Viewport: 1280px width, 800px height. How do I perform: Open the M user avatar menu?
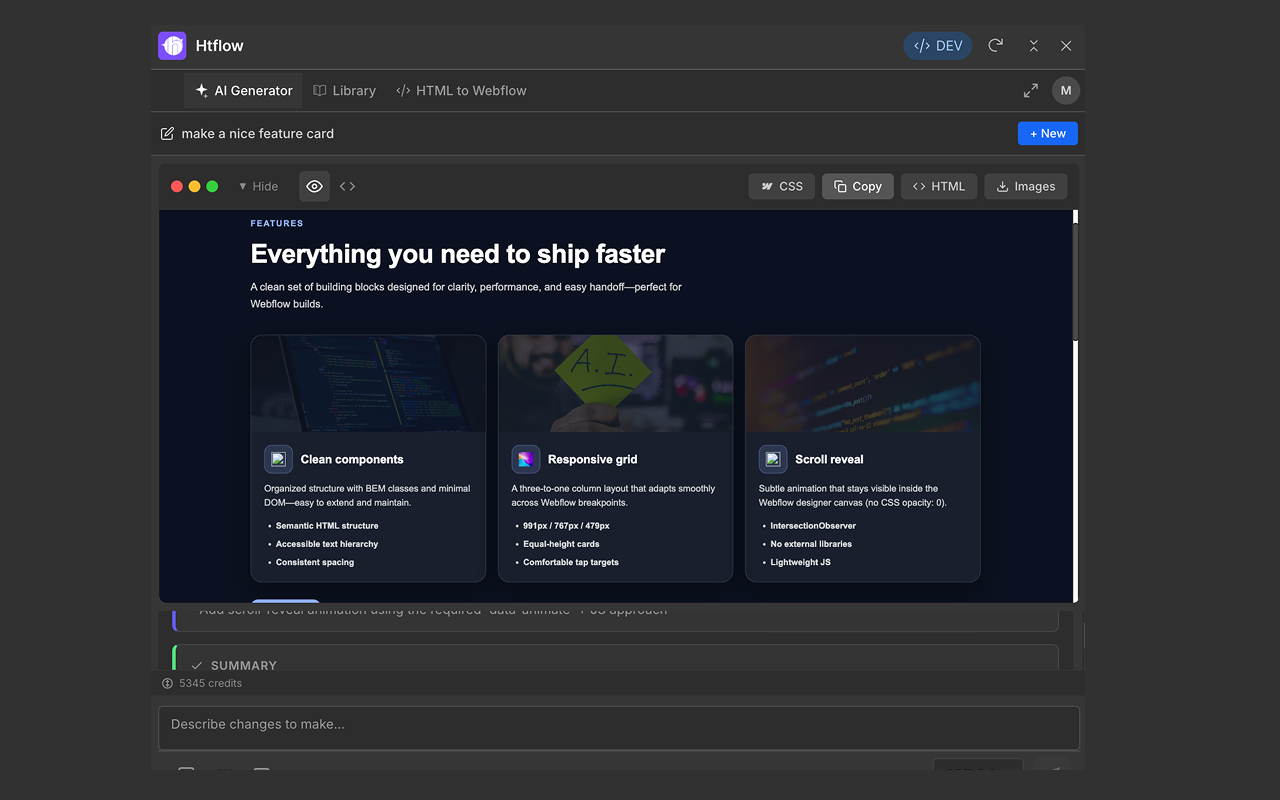pyautogui.click(x=1066, y=90)
